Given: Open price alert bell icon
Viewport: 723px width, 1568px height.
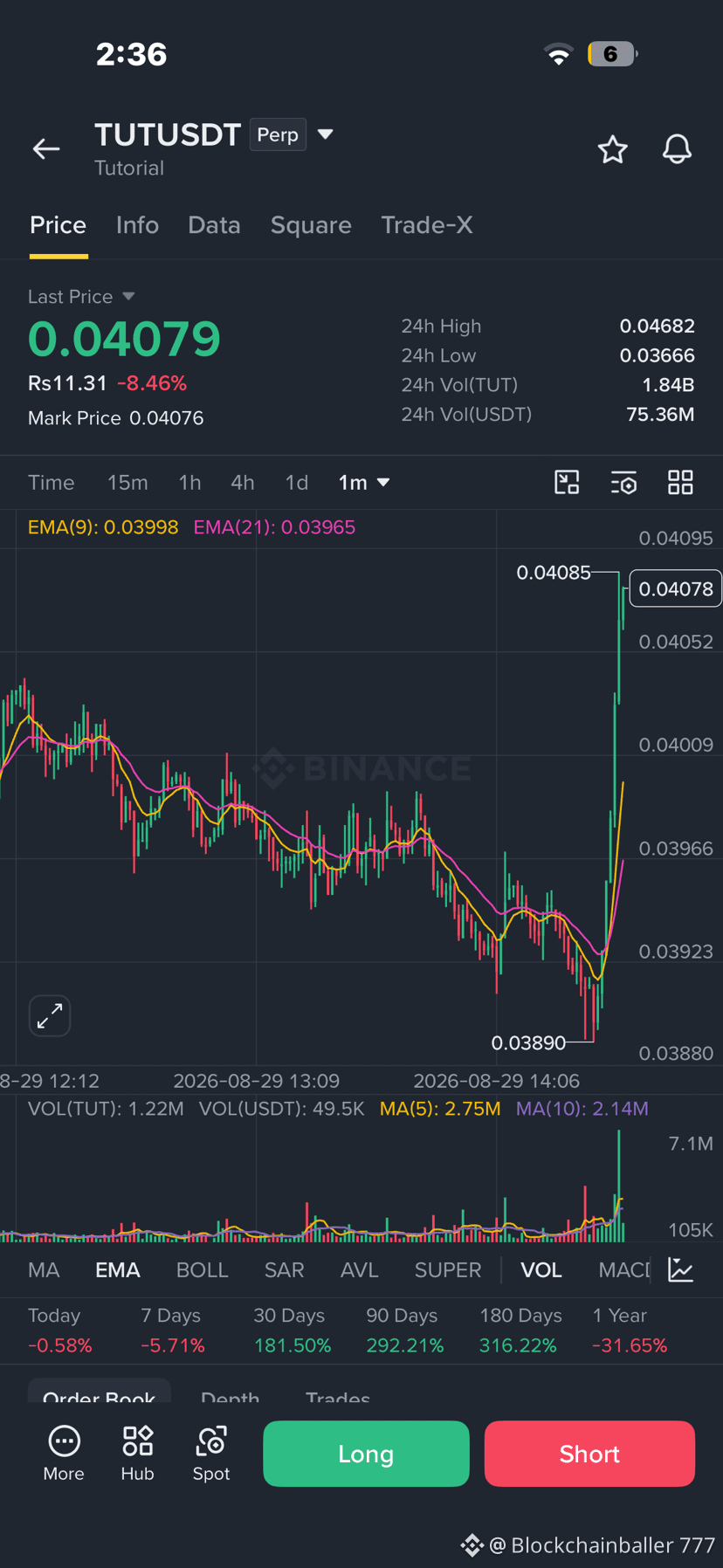Looking at the screenshot, I should (677, 149).
